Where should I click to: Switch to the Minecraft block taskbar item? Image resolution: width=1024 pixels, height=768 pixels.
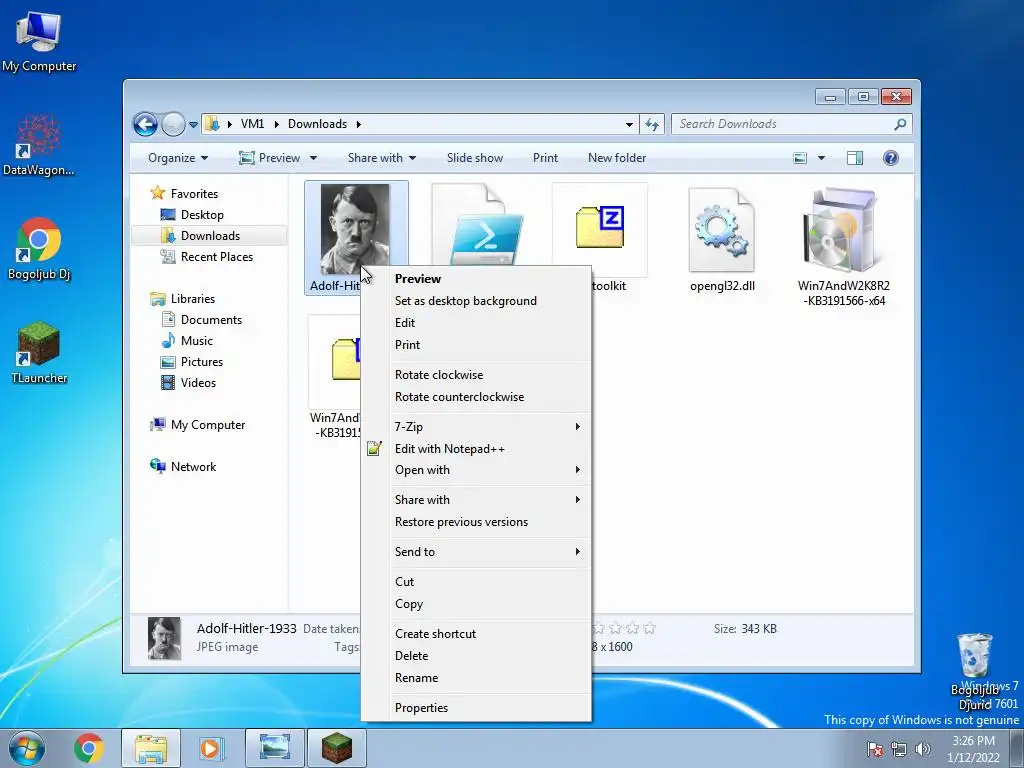click(337, 748)
